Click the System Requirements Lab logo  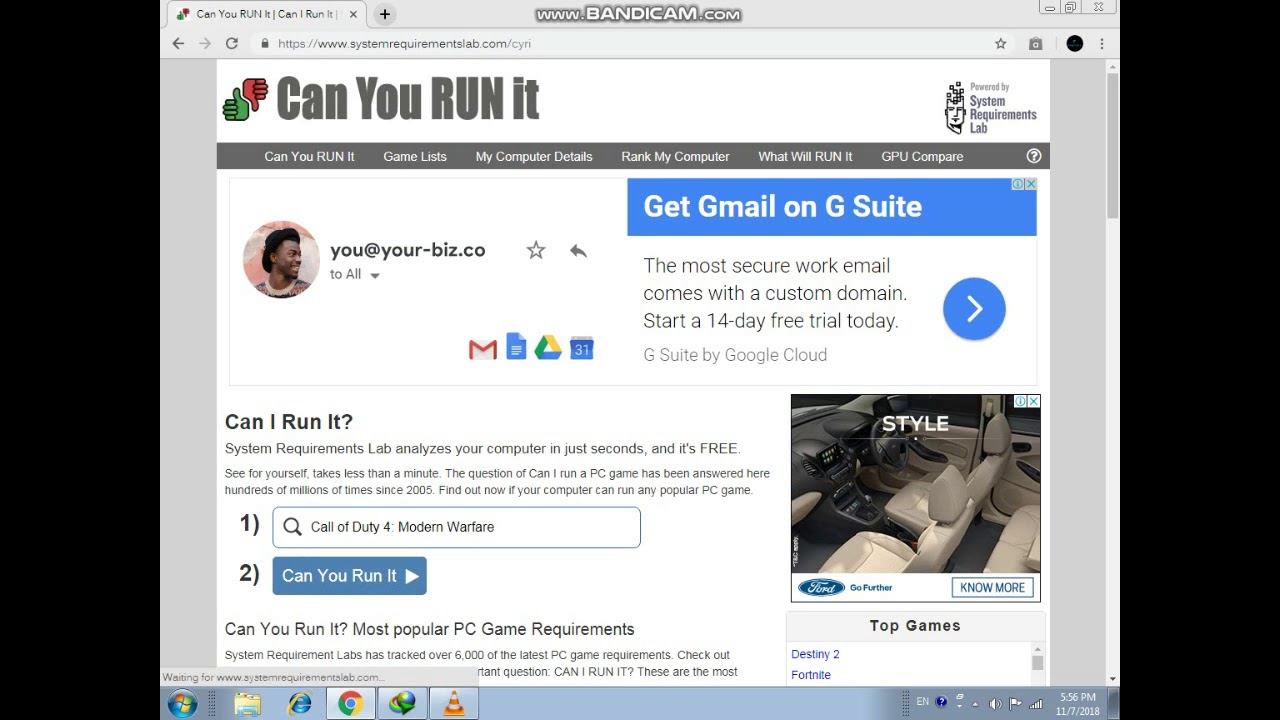pyautogui.click(x=990, y=108)
